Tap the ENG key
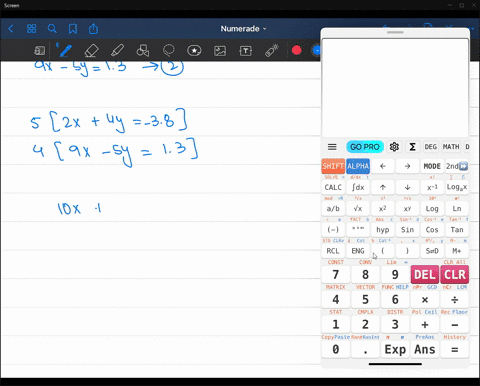This screenshot has height=386, width=480. tap(358, 251)
